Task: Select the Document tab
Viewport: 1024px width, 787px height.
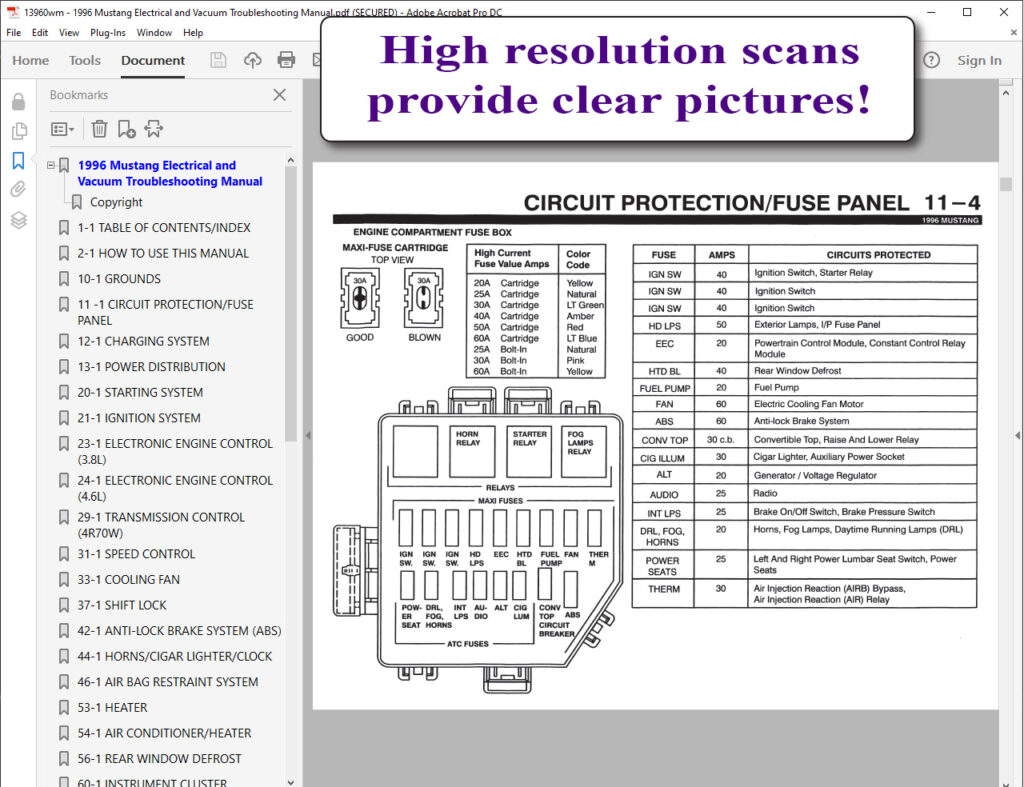Action: [x=153, y=61]
